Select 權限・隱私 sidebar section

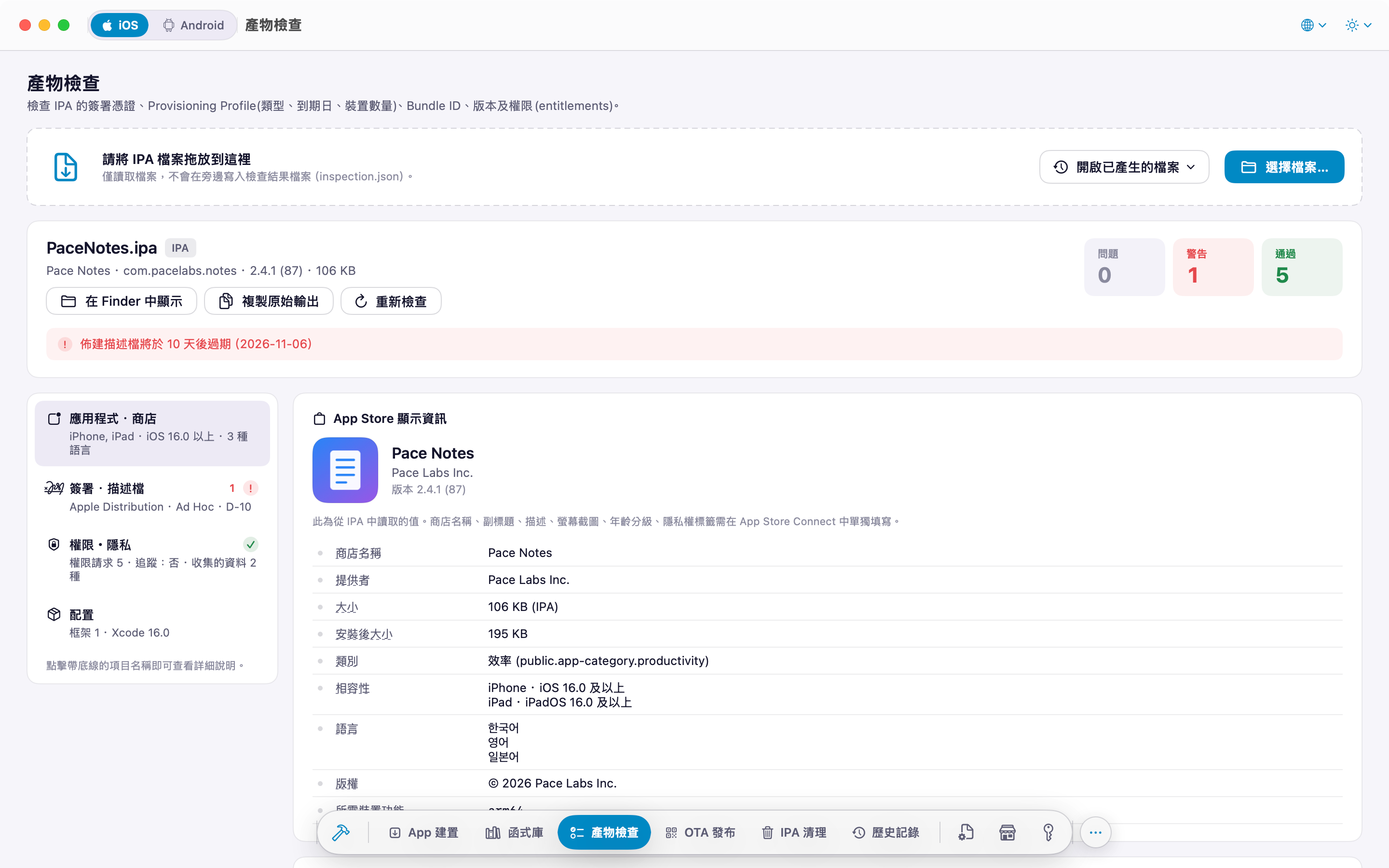[x=152, y=560]
